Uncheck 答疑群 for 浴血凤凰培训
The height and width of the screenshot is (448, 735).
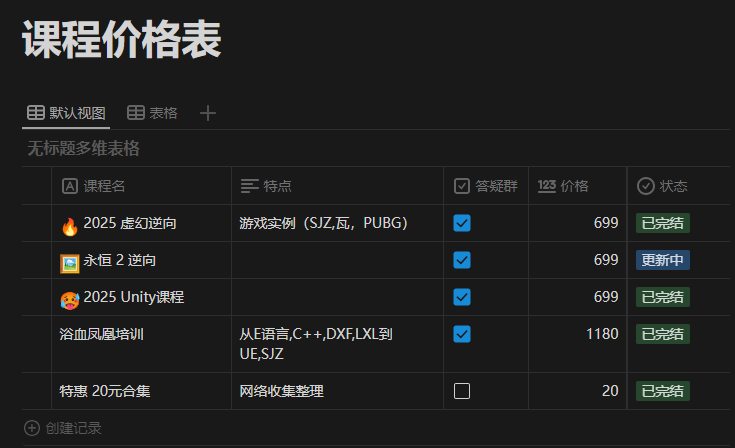462,334
